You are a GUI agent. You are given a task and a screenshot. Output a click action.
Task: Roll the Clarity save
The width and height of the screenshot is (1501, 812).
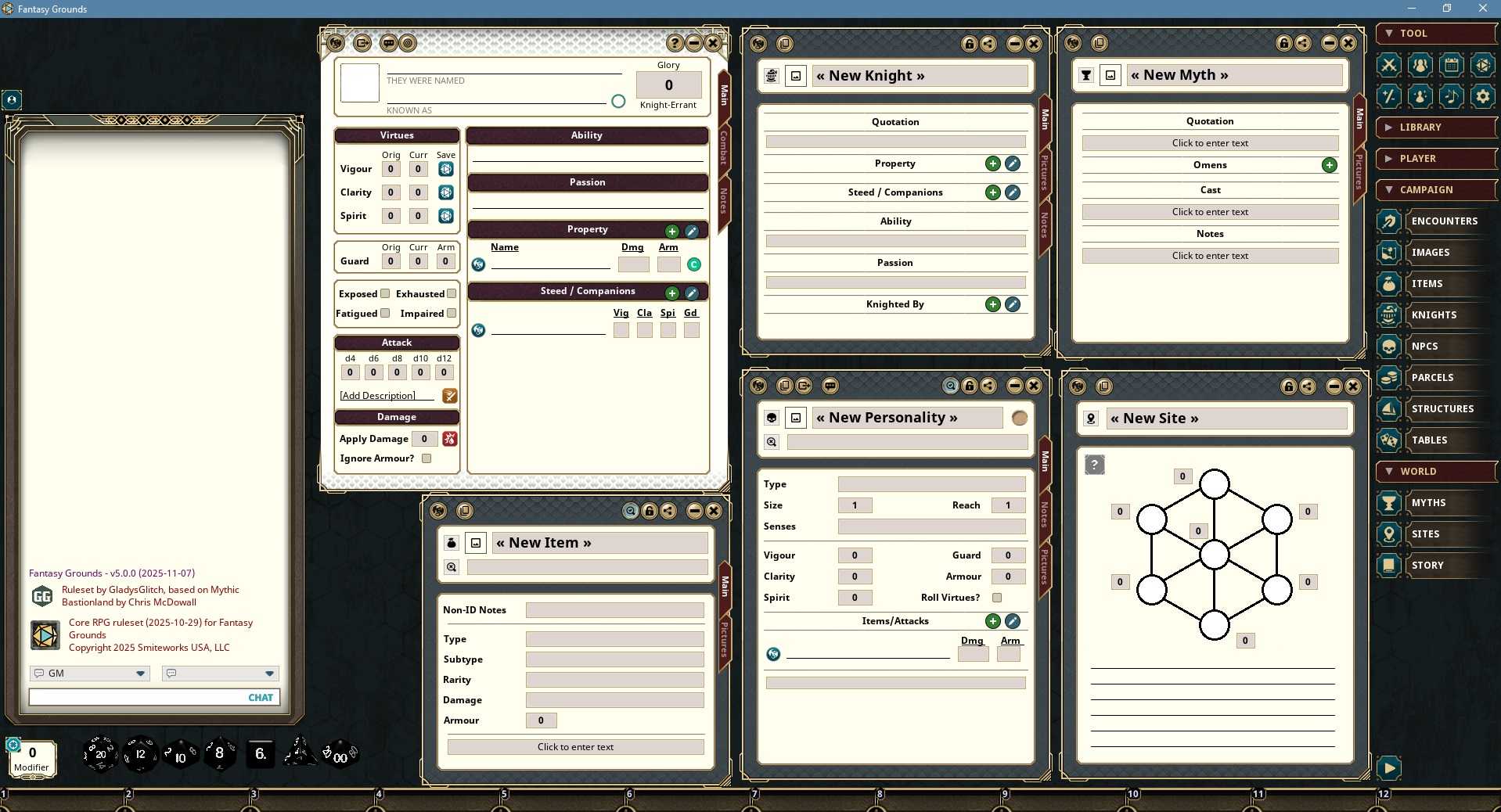446,192
